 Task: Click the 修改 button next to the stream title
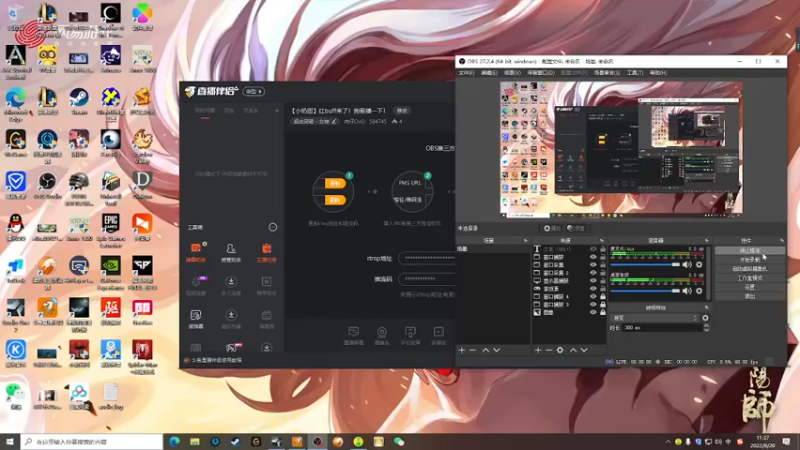coord(402,111)
